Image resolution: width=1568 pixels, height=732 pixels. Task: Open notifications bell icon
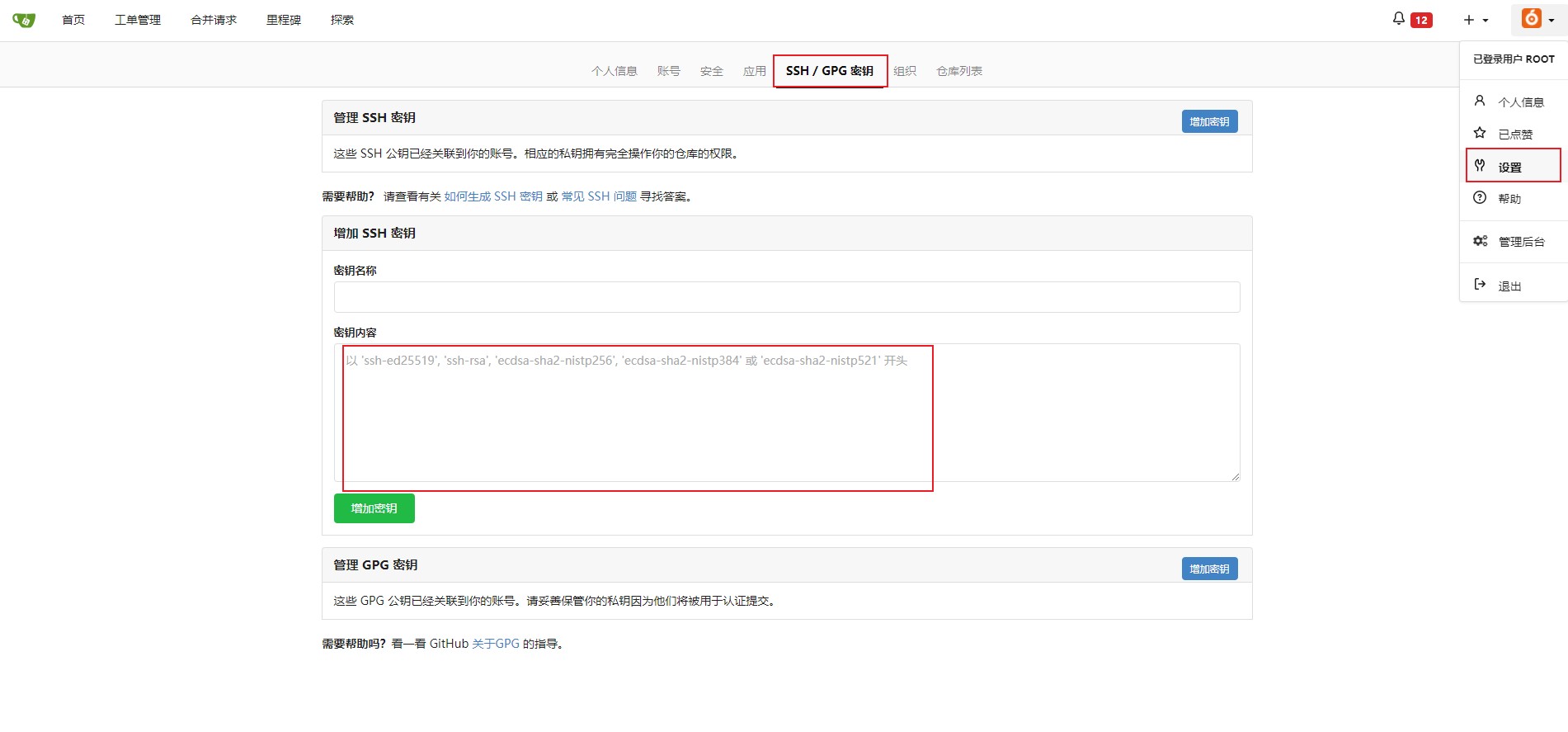click(1398, 18)
